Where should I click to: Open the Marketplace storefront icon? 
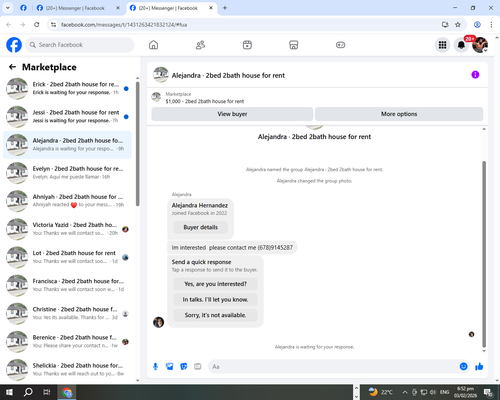[x=294, y=45]
